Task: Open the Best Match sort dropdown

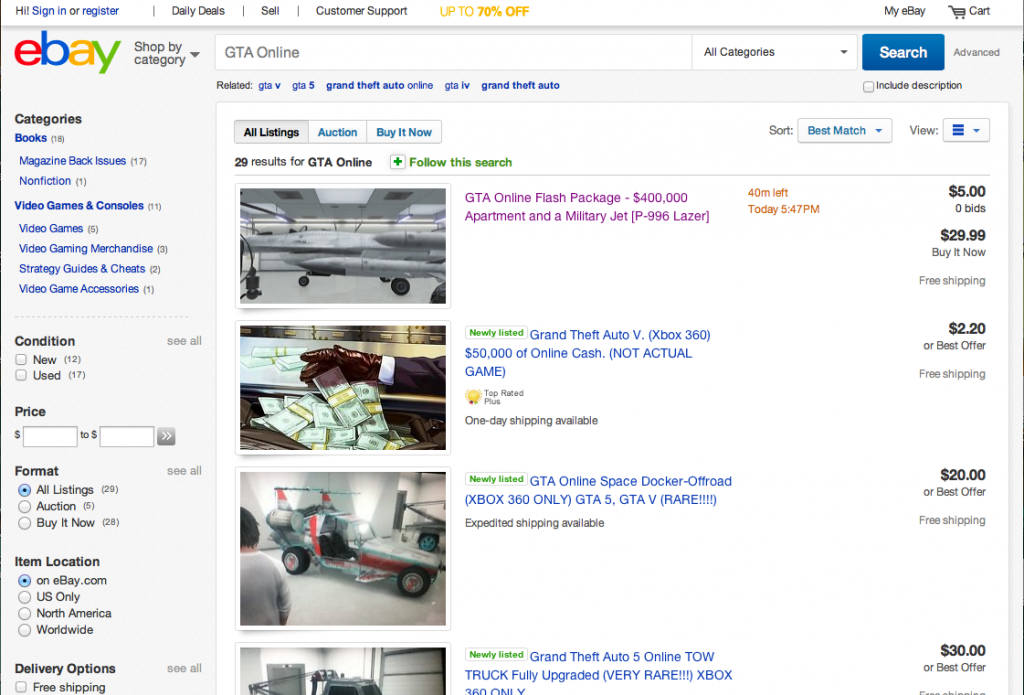Action: pyautogui.click(x=844, y=130)
